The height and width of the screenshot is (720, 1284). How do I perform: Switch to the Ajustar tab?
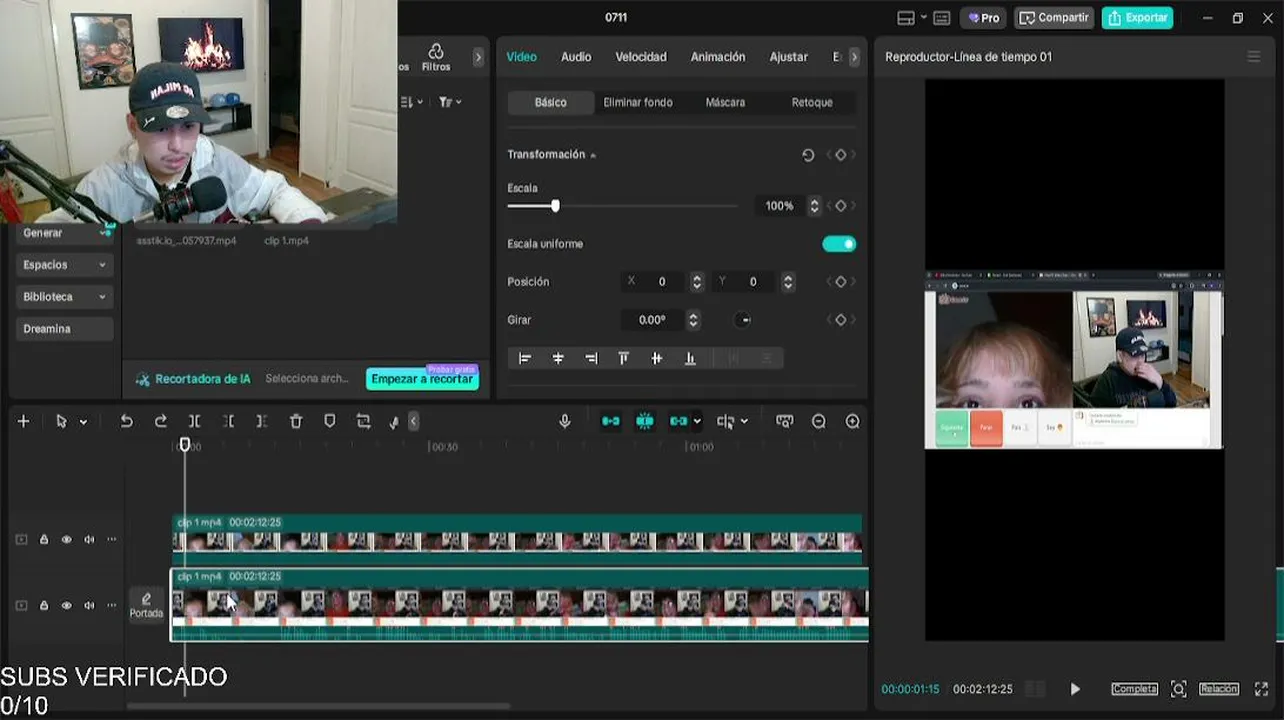pyautogui.click(x=788, y=57)
